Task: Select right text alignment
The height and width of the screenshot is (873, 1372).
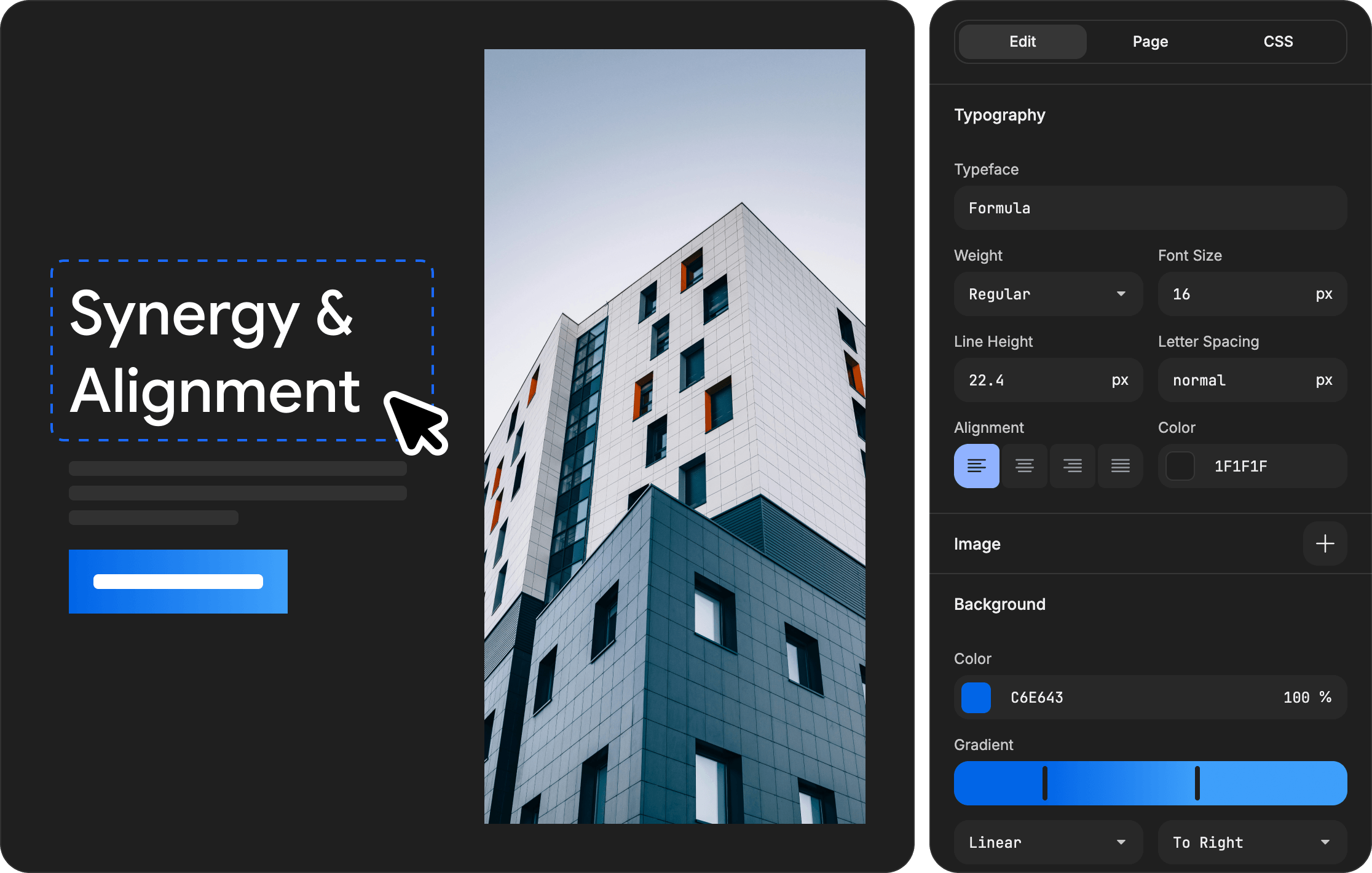Action: [x=1072, y=466]
